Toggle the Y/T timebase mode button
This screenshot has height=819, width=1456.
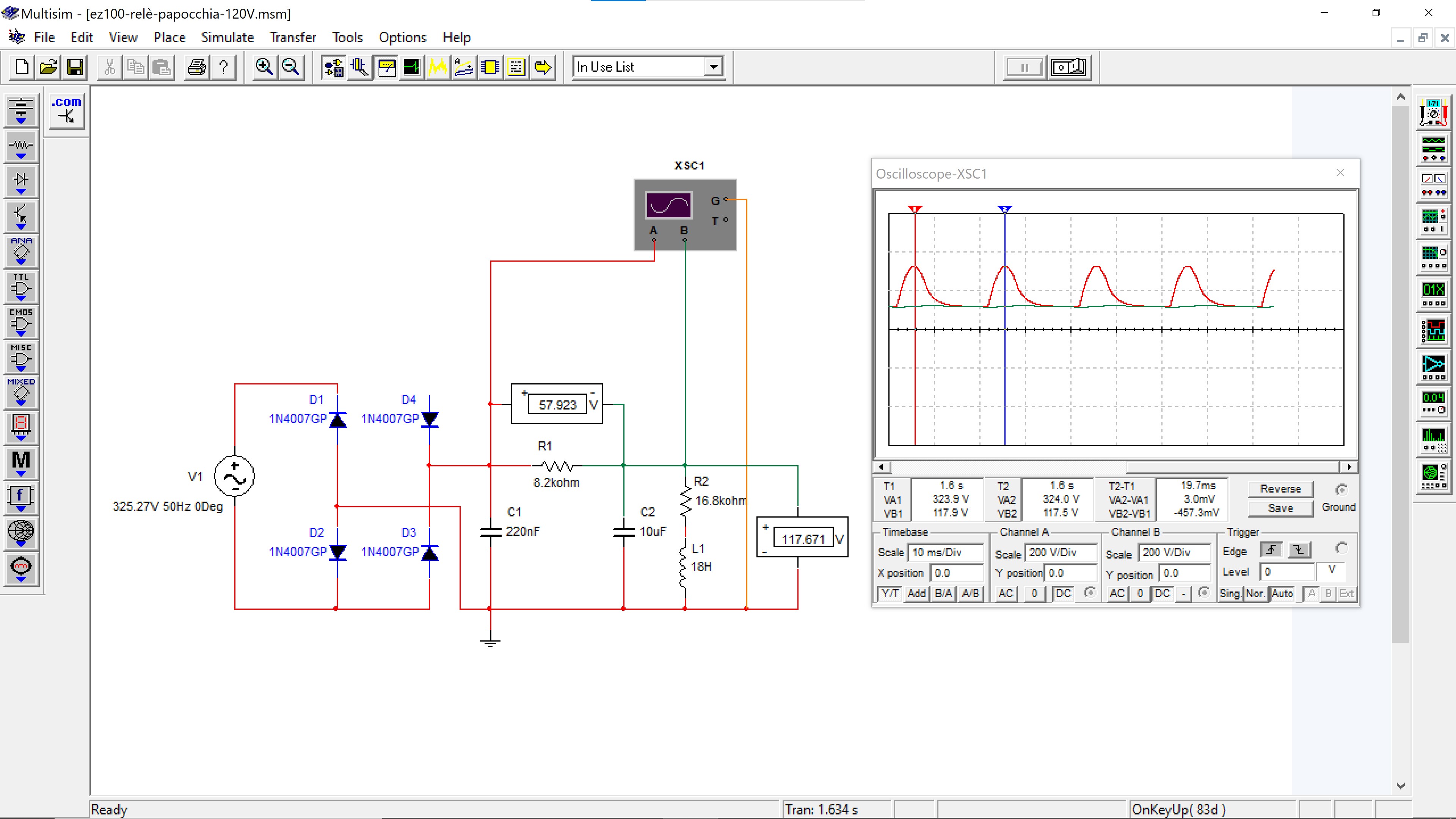(890, 593)
